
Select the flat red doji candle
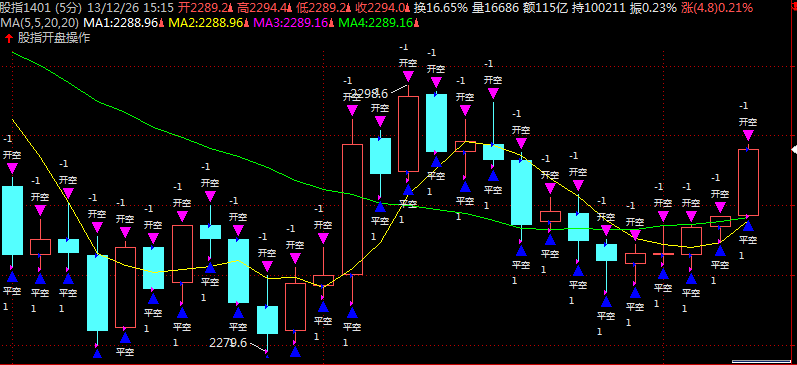[663, 253]
